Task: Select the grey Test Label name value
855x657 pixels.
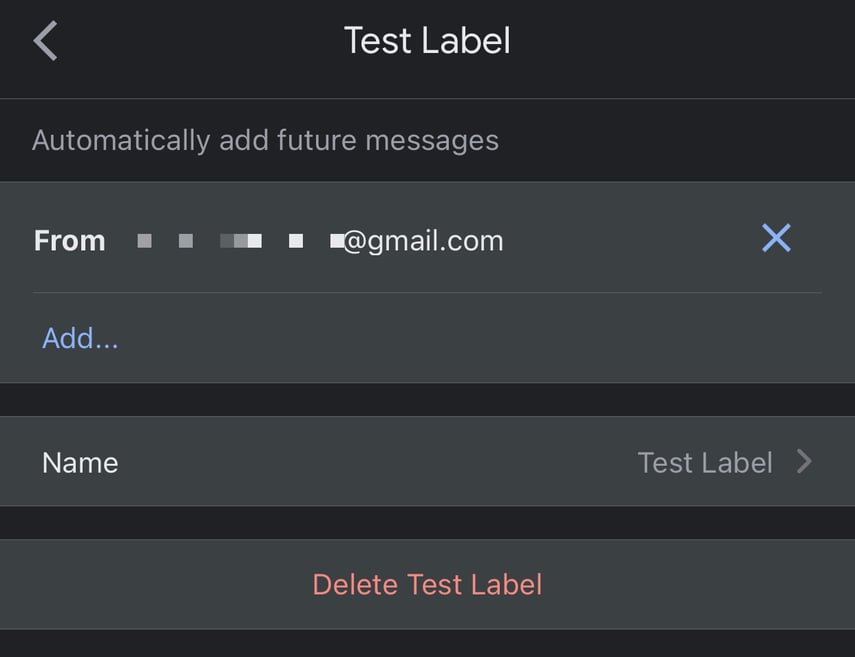Action: [x=705, y=462]
